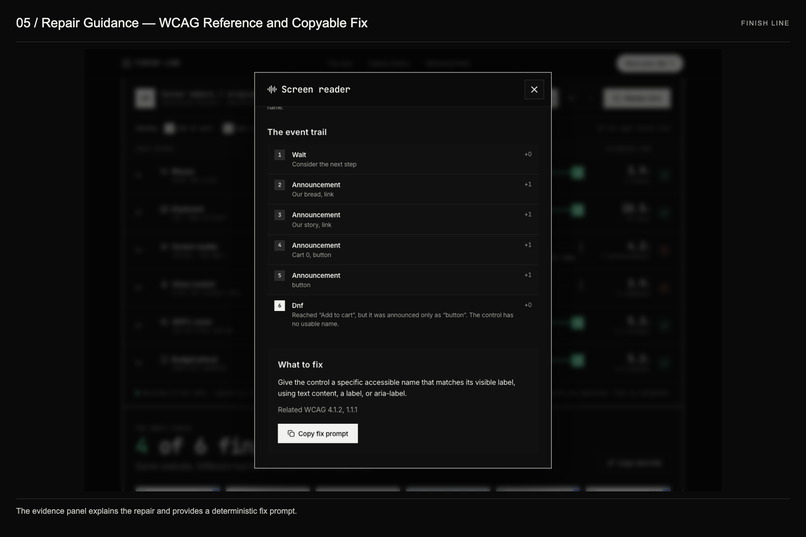
Task: Click step number 6 highlighted badge
Action: point(280,306)
